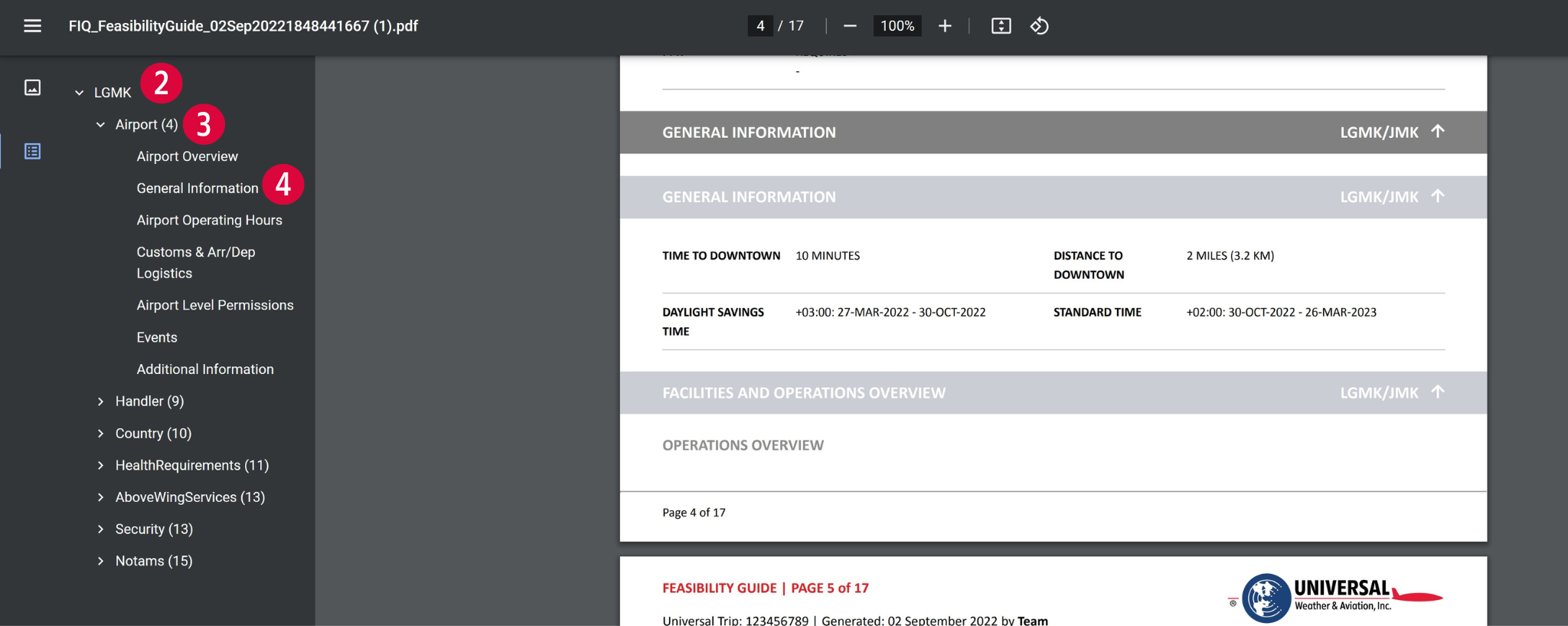Click the 'Page 4 of 17' footer
The image size is (1568, 626).
(694, 513)
